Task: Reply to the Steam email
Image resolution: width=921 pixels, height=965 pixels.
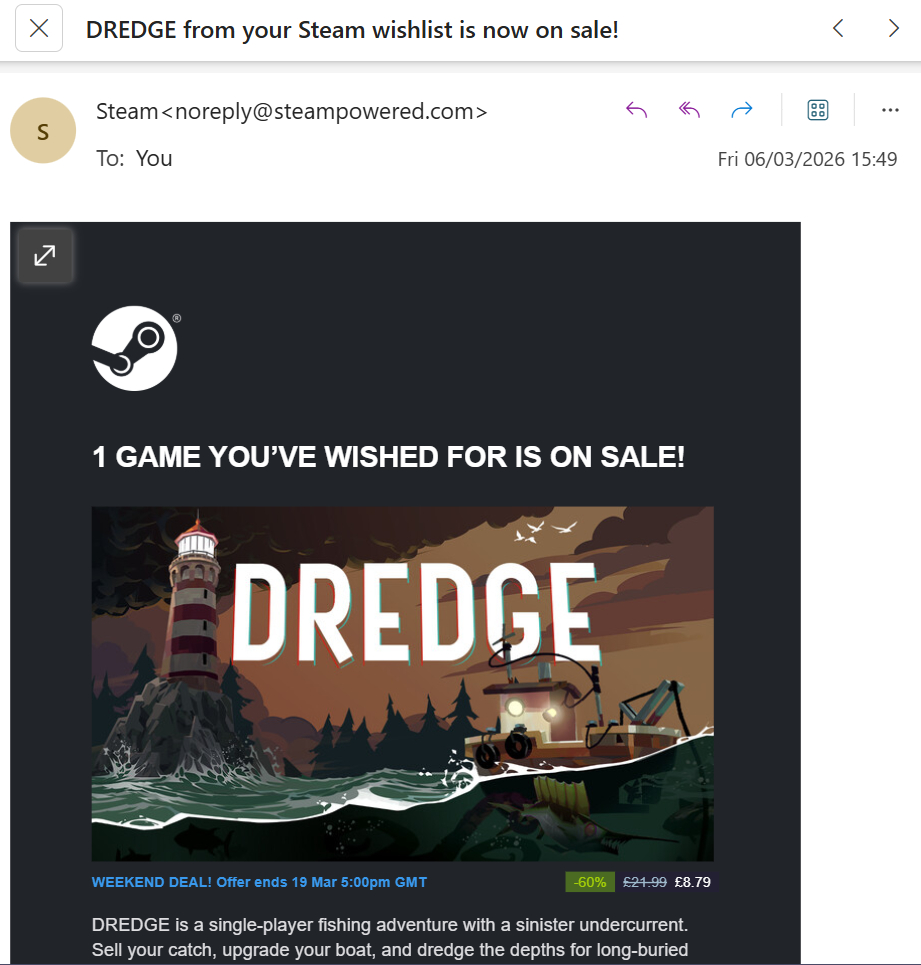Action: [x=636, y=110]
